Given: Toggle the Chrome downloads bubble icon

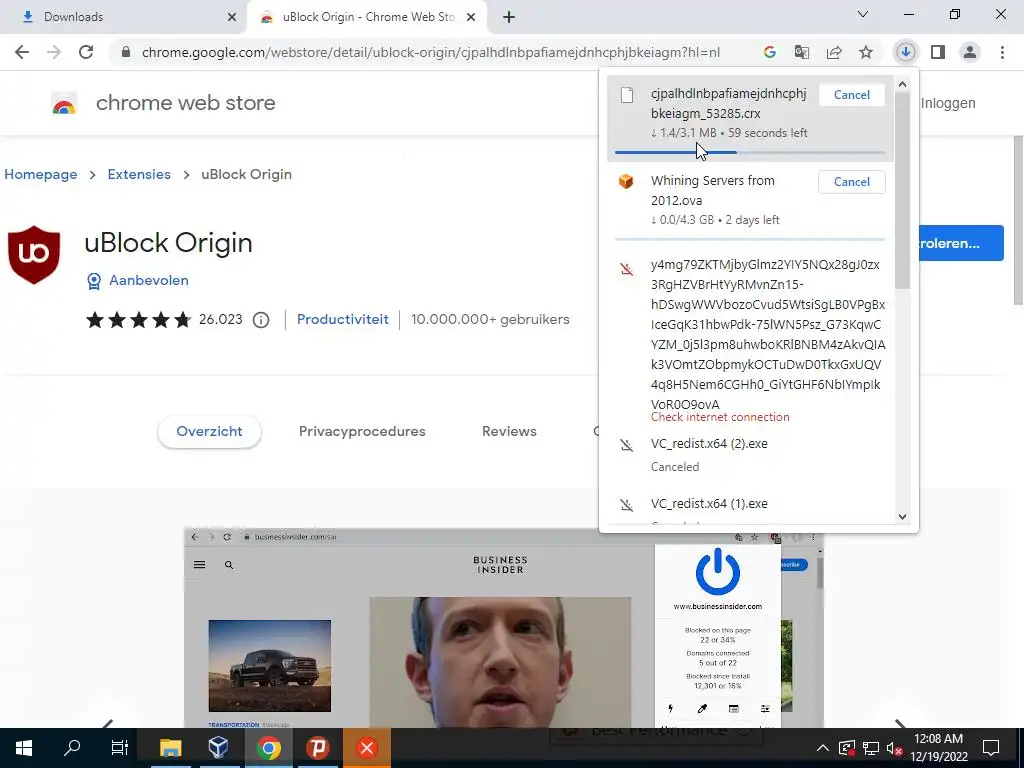Looking at the screenshot, I should pyautogui.click(x=905, y=52).
